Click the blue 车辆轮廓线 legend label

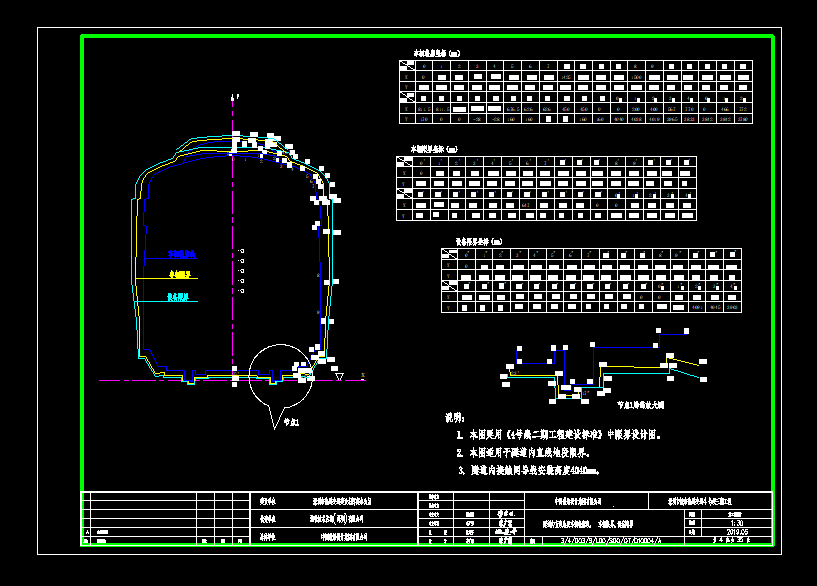[181, 254]
